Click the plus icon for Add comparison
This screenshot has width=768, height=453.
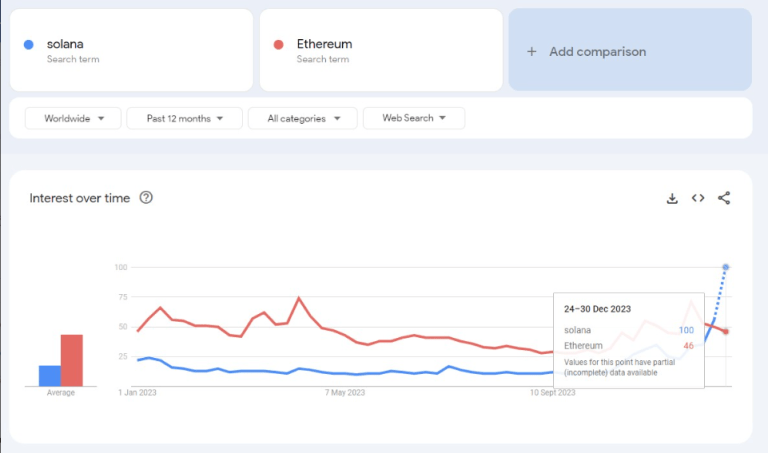pos(531,51)
